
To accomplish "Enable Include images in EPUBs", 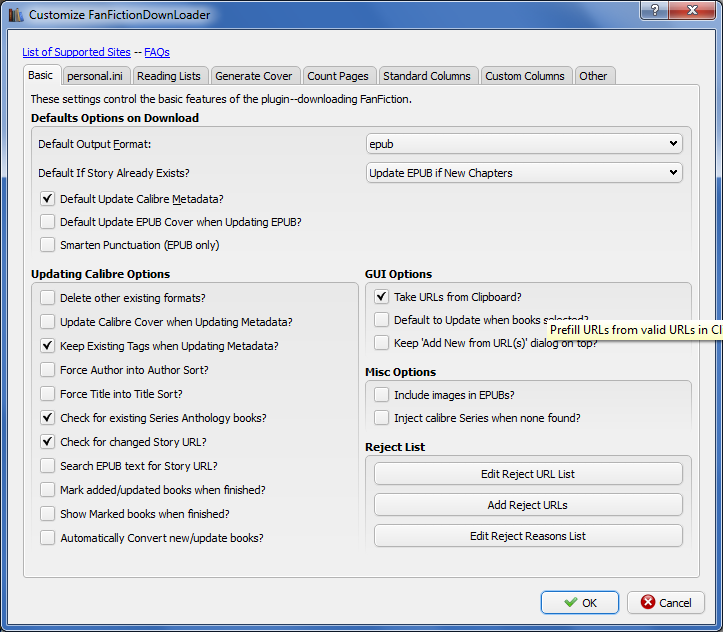I will click(381, 395).
